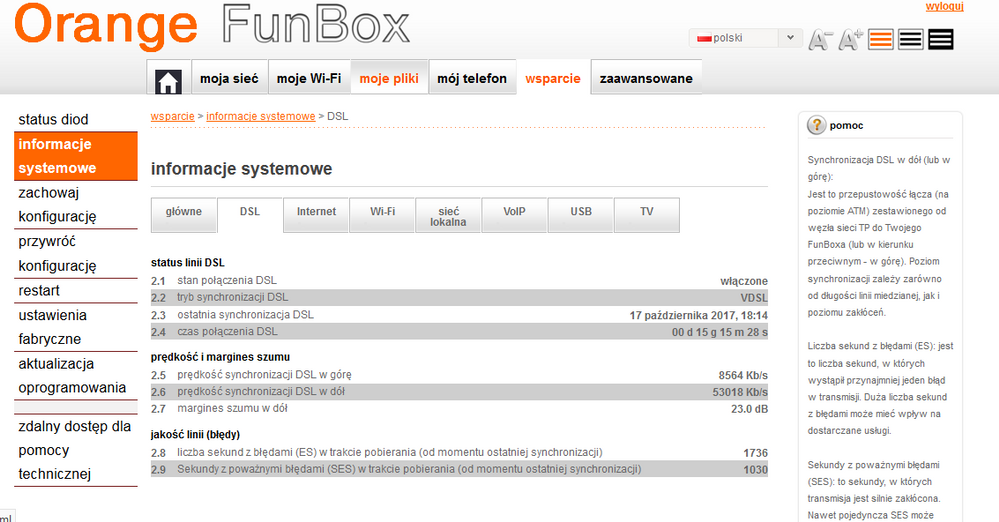Click the home icon in navigation bar
The width and height of the screenshot is (999, 522).
point(168,79)
